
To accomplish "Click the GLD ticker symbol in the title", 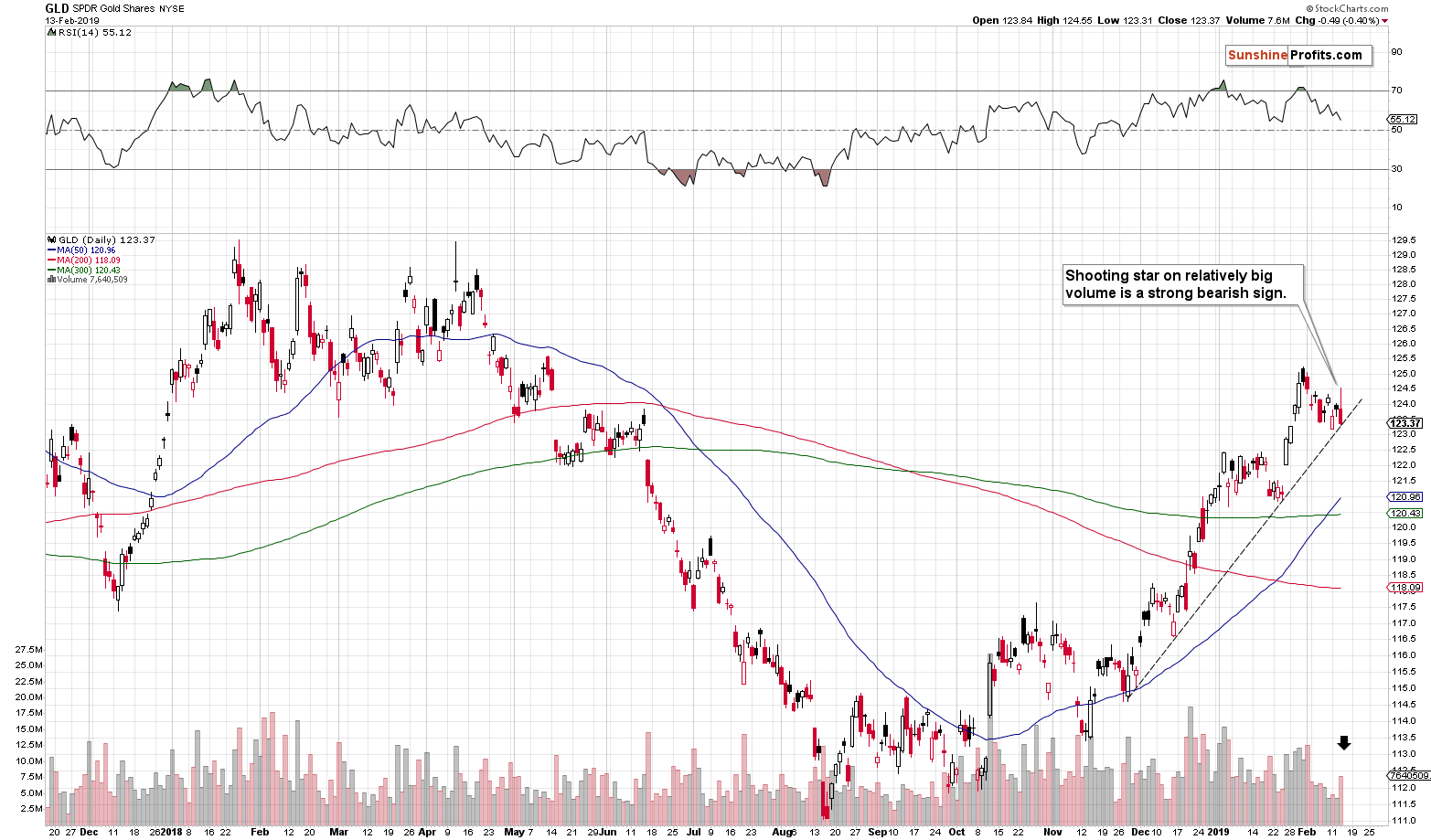I will (x=56, y=8).
